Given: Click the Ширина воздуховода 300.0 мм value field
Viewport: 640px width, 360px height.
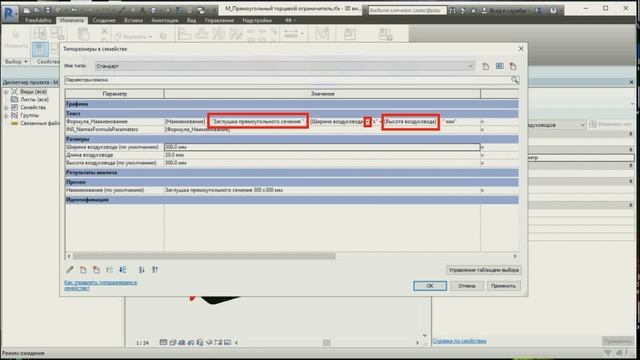Looking at the screenshot, I should click(x=322, y=147).
